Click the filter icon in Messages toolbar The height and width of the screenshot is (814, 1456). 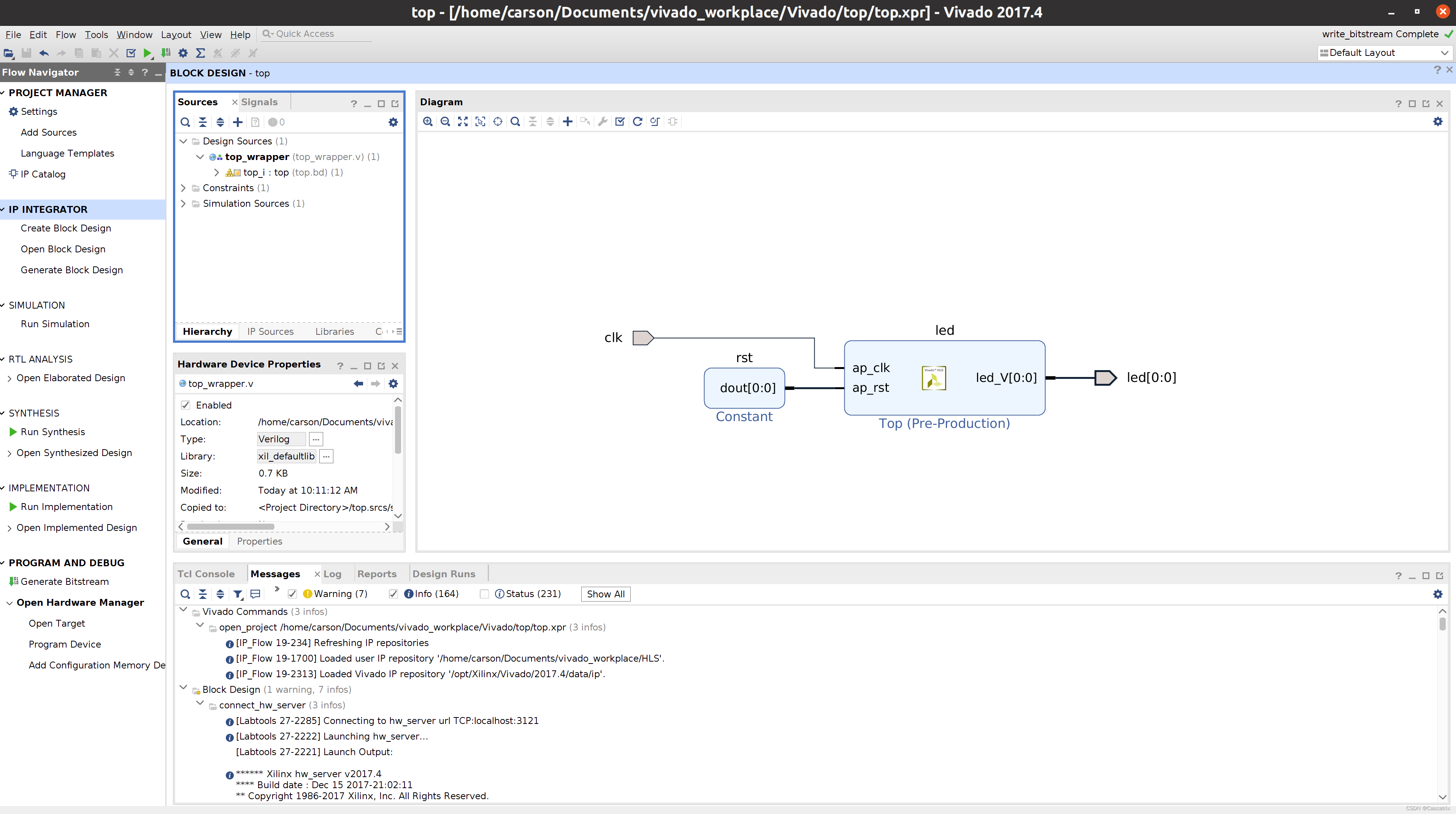point(238,594)
